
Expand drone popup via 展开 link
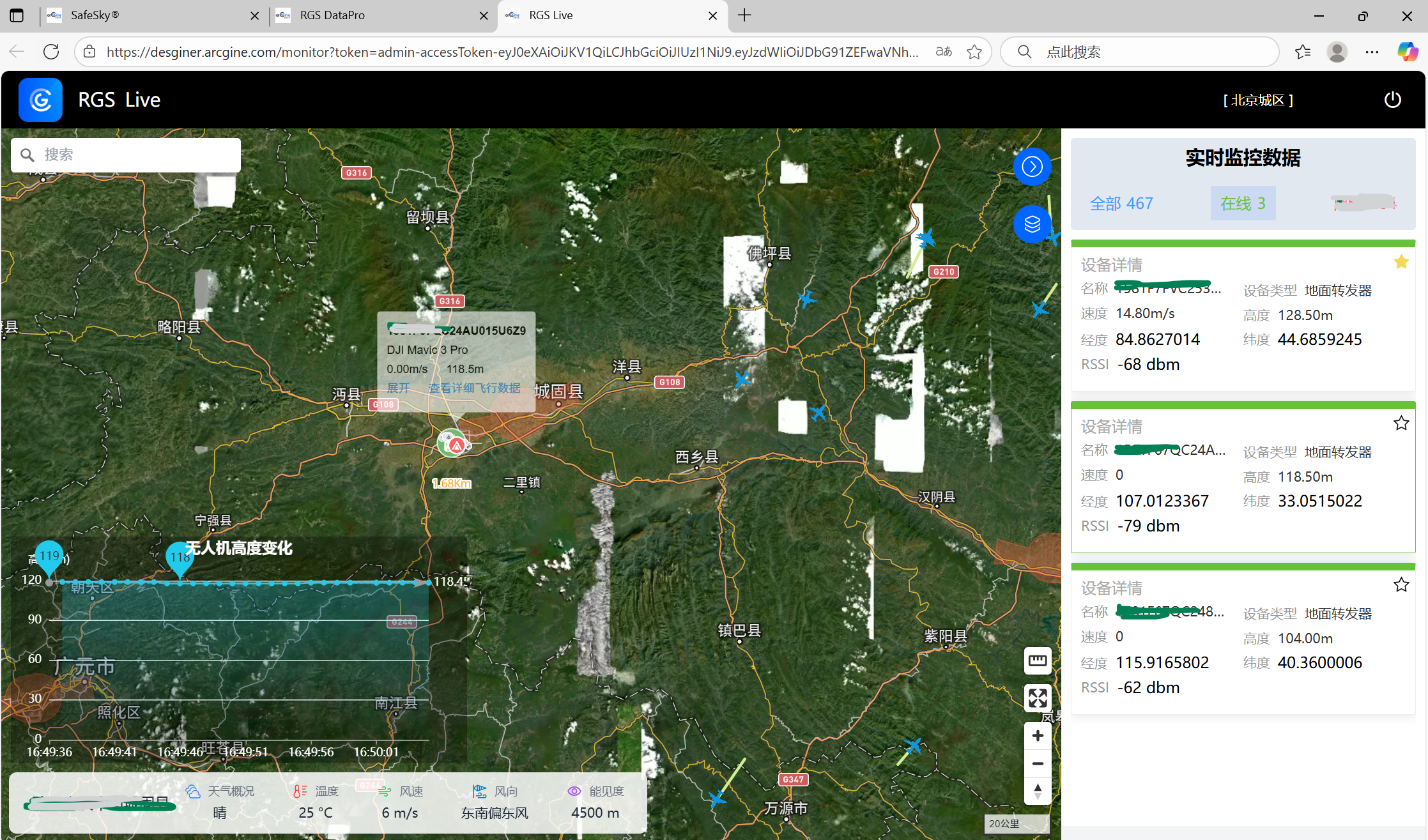point(398,388)
